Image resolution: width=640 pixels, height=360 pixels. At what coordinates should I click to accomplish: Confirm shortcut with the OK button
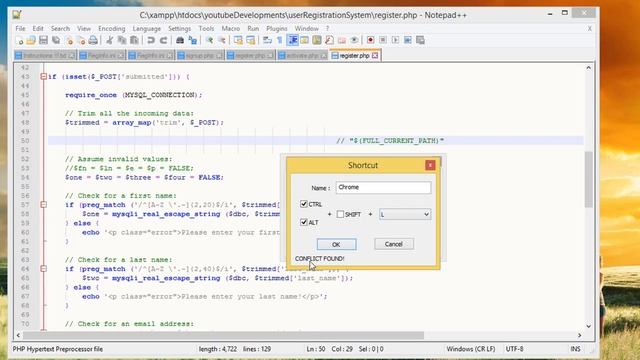pos(336,244)
